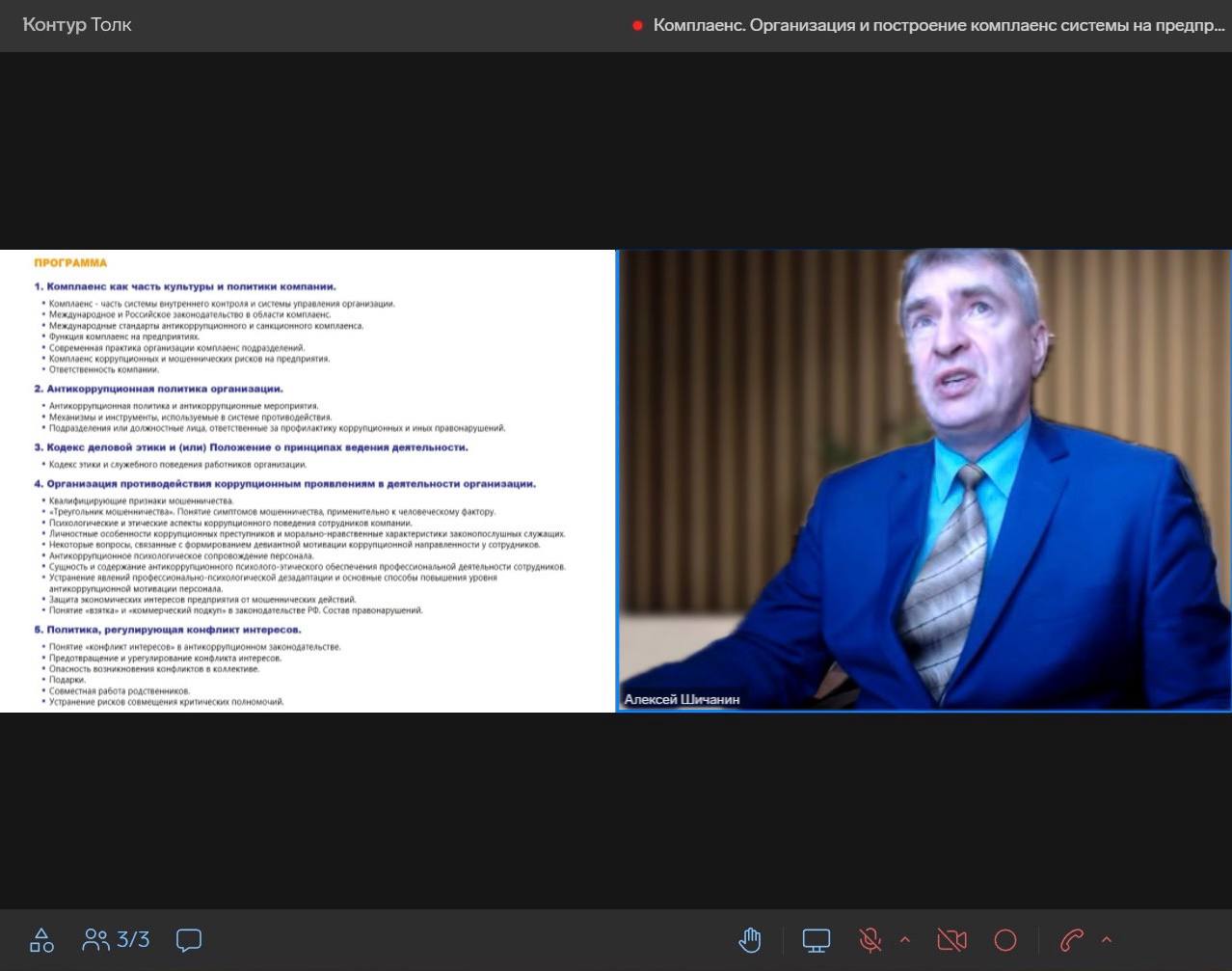Unmute the crossed-out microphone
The image size is (1232, 971).
click(x=870, y=940)
